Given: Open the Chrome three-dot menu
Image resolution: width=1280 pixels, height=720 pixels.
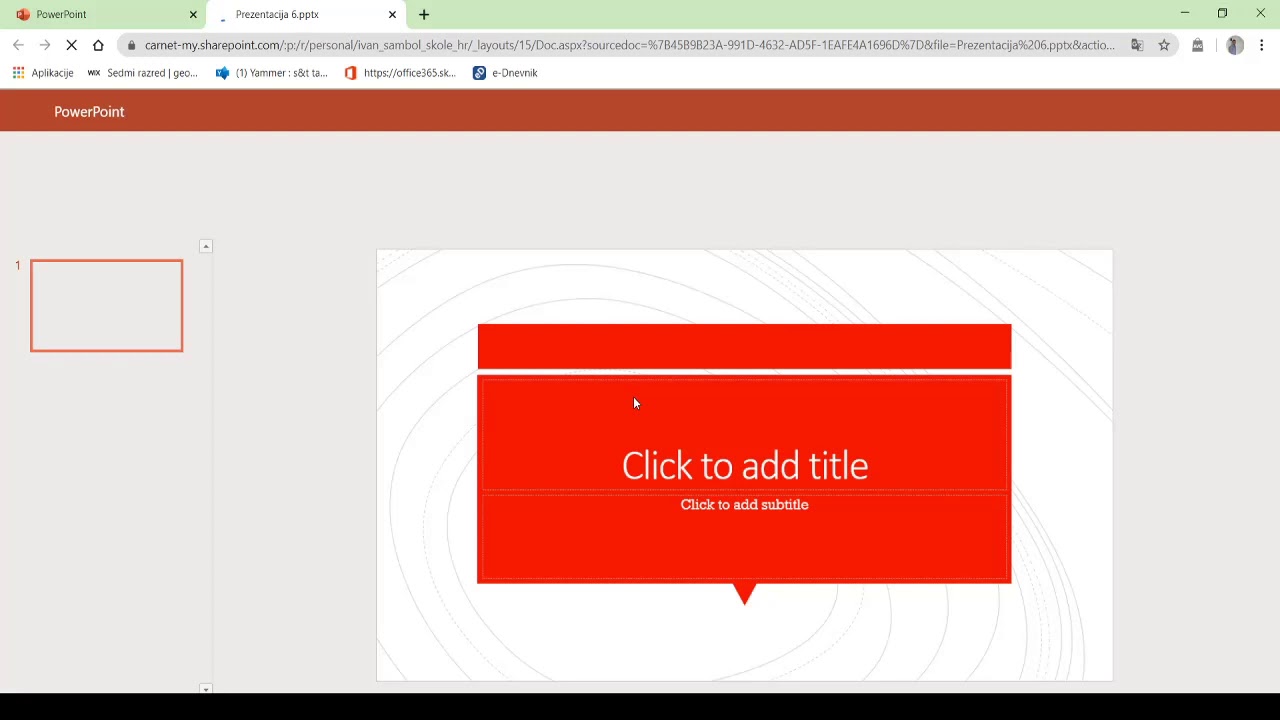Looking at the screenshot, I should (1262, 45).
